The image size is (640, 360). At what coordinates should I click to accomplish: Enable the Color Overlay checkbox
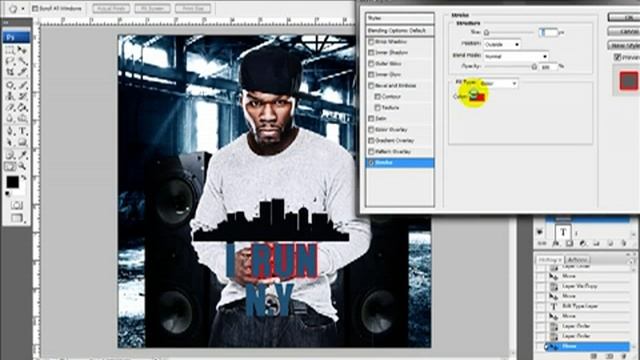click(371, 129)
